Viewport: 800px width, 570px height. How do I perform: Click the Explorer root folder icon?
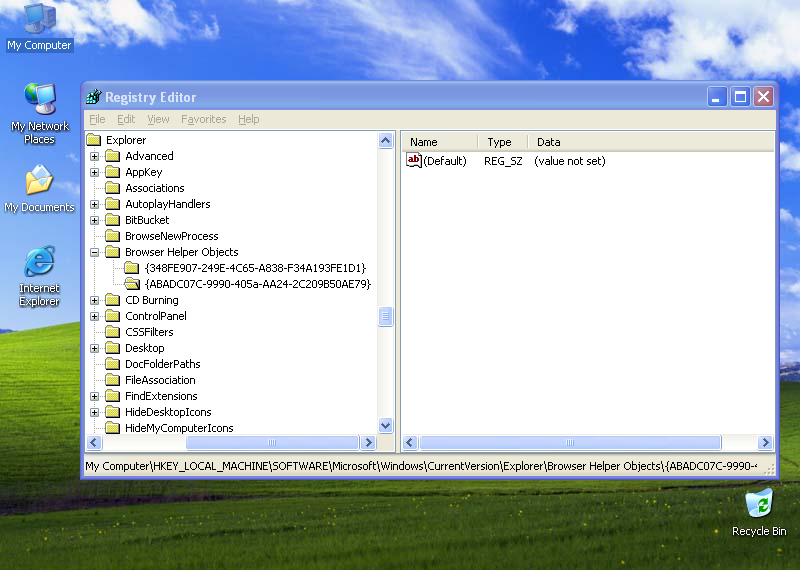tap(93, 140)
